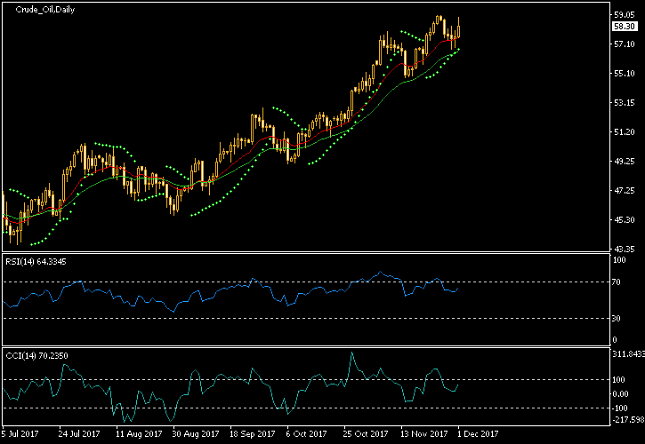Click the 53.15 price axis value
The width and height of the screenshot is (645, 444).
click(624, 102)
